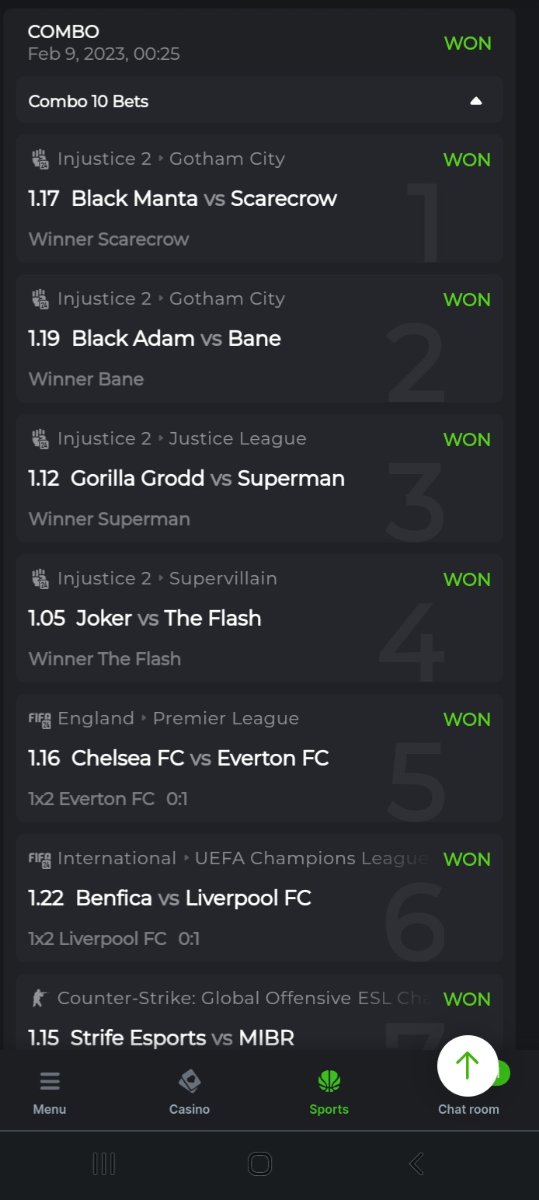This screenshot has height=1200, width=539.
Task: Tap the Counter-Strike icon on ESL bet
Action: click(40, 998)
